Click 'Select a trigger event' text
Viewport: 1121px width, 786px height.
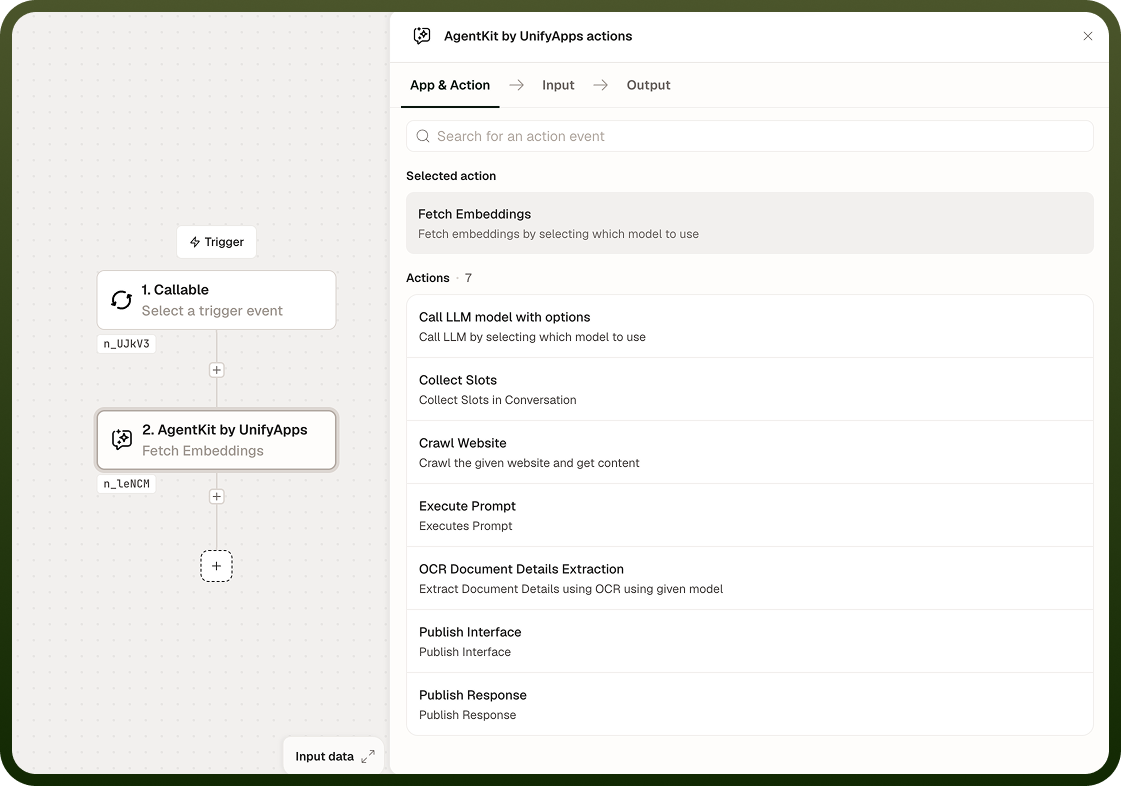[x=212, y=310]
